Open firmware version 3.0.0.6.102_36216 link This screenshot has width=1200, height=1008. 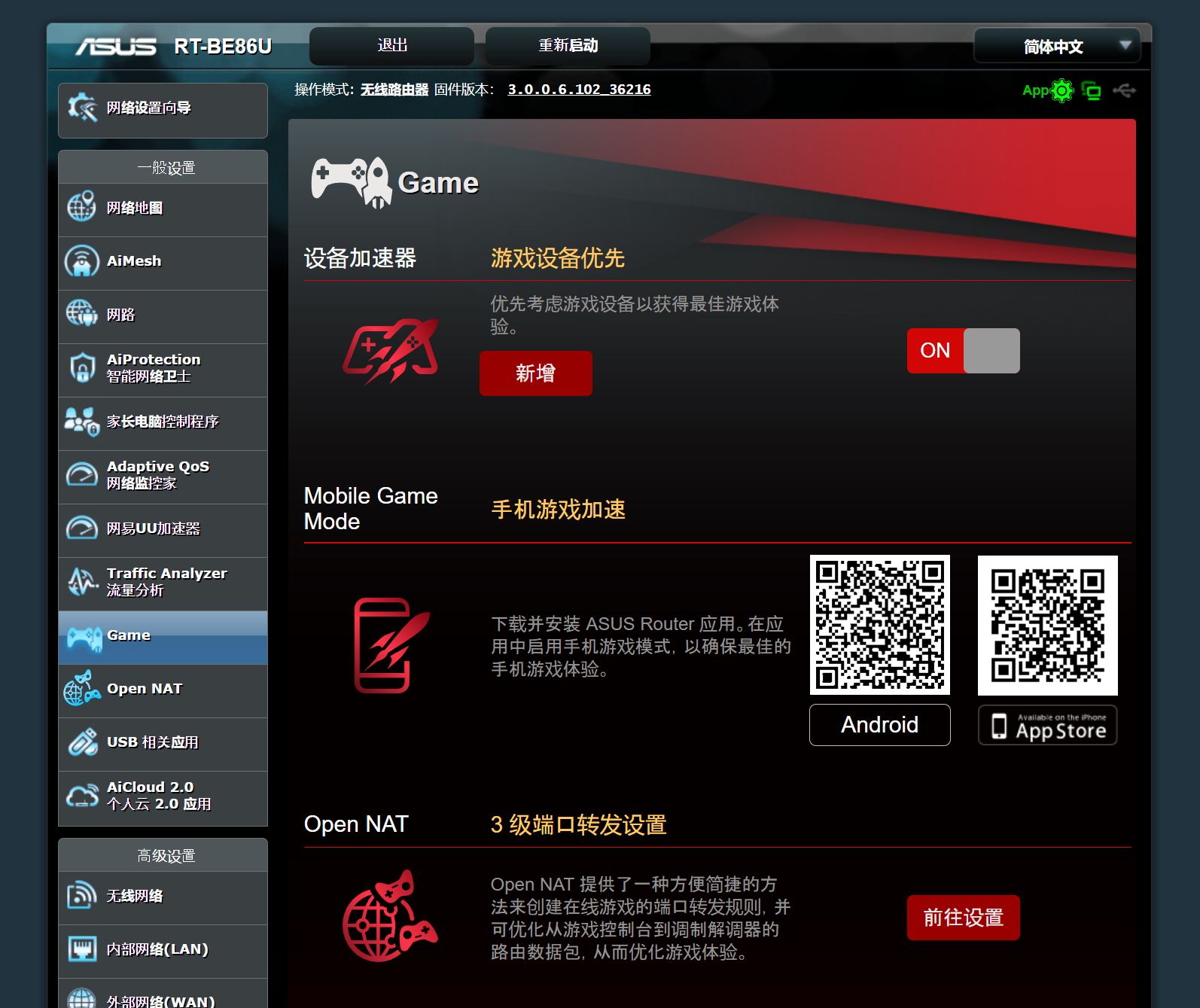coord(579,90)
